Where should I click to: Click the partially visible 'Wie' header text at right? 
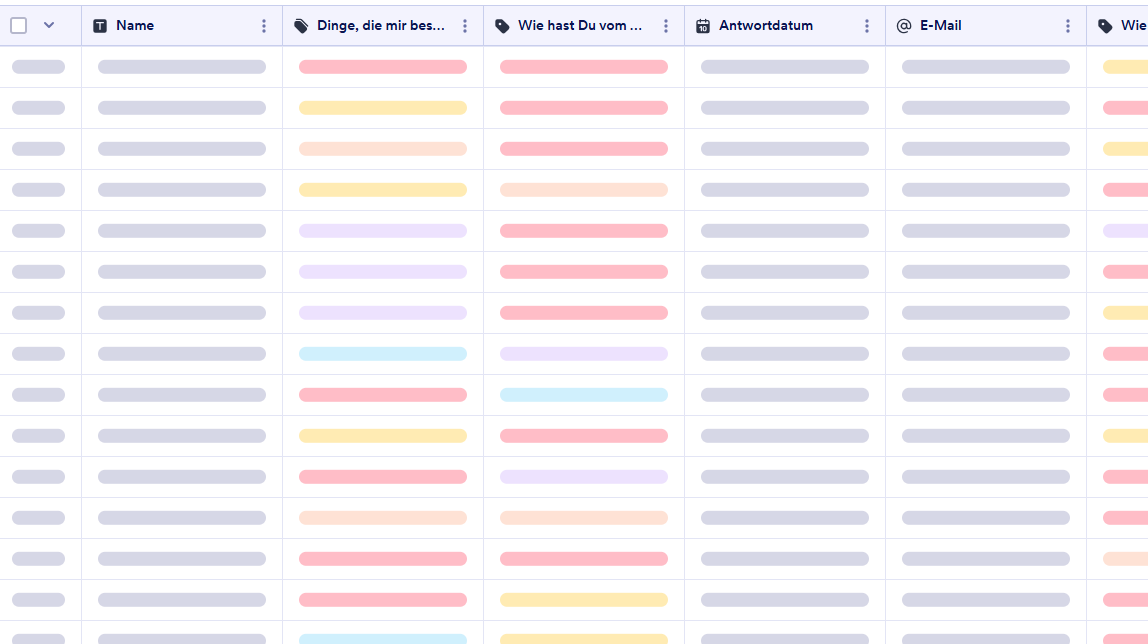point(1133,26)
